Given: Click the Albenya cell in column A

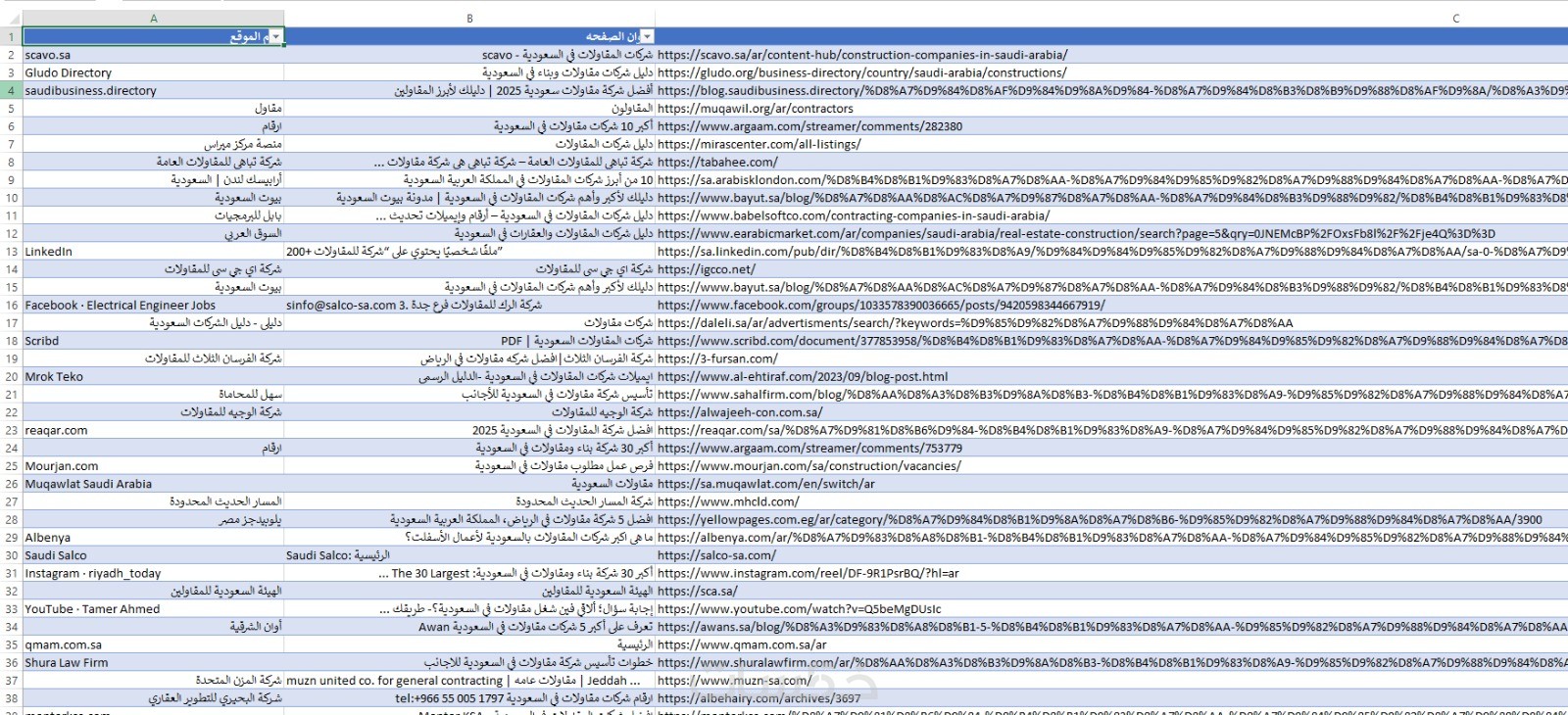Looking at the screenshot, I should (x=153, y=538).
